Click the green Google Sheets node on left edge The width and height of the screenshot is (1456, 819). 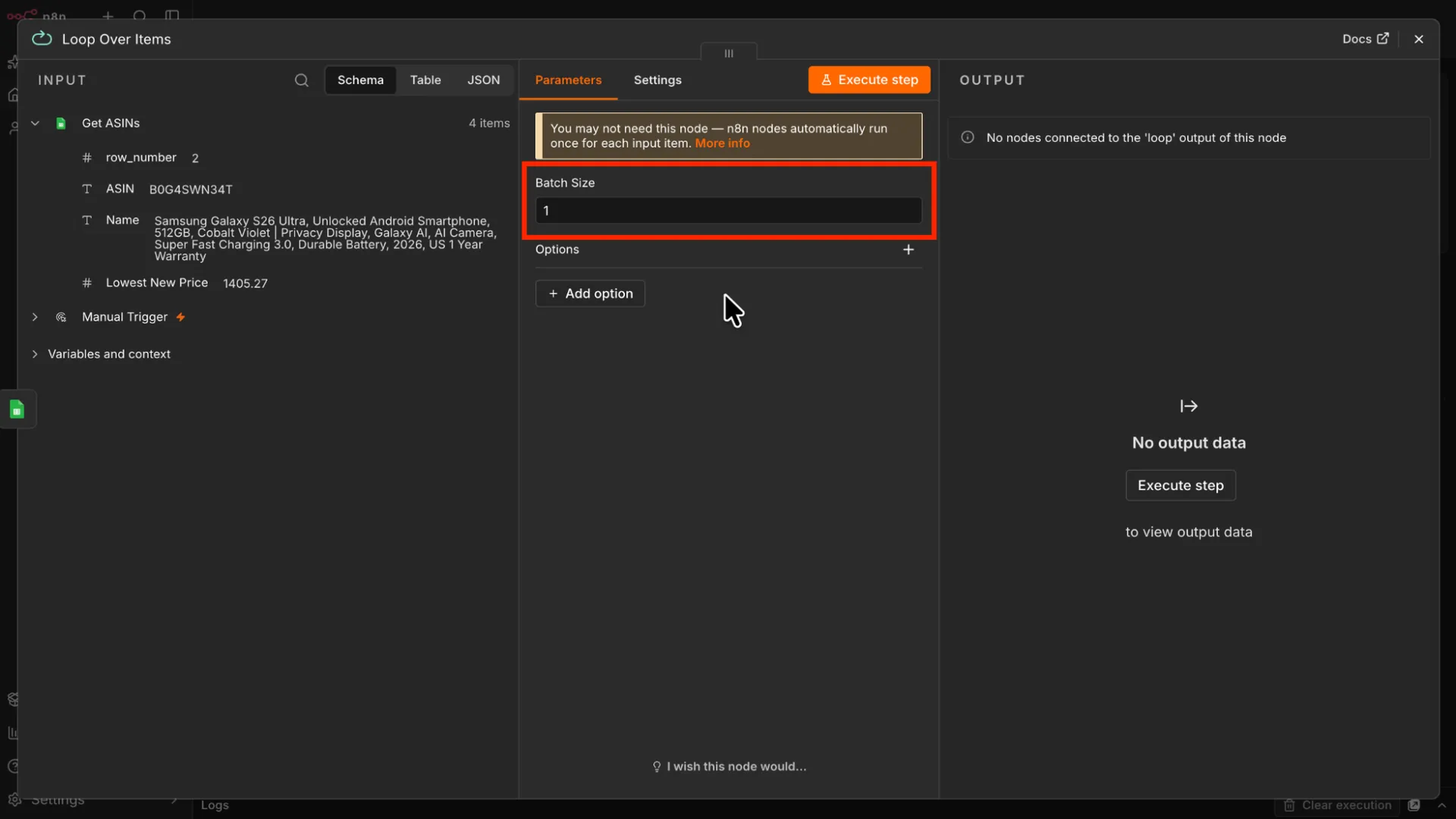pos(17,409)
